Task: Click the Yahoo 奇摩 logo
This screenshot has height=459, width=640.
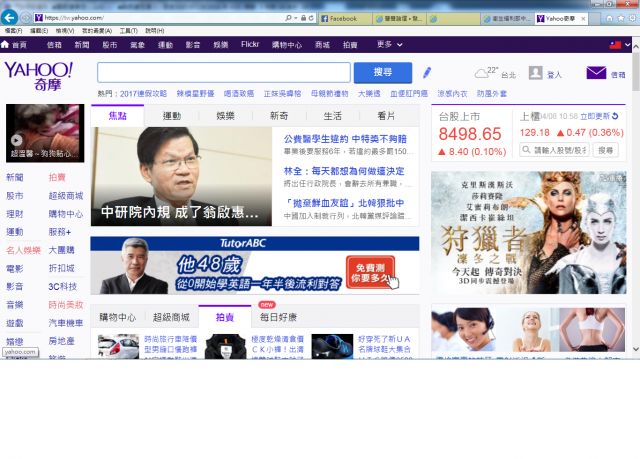Action: 39,76
